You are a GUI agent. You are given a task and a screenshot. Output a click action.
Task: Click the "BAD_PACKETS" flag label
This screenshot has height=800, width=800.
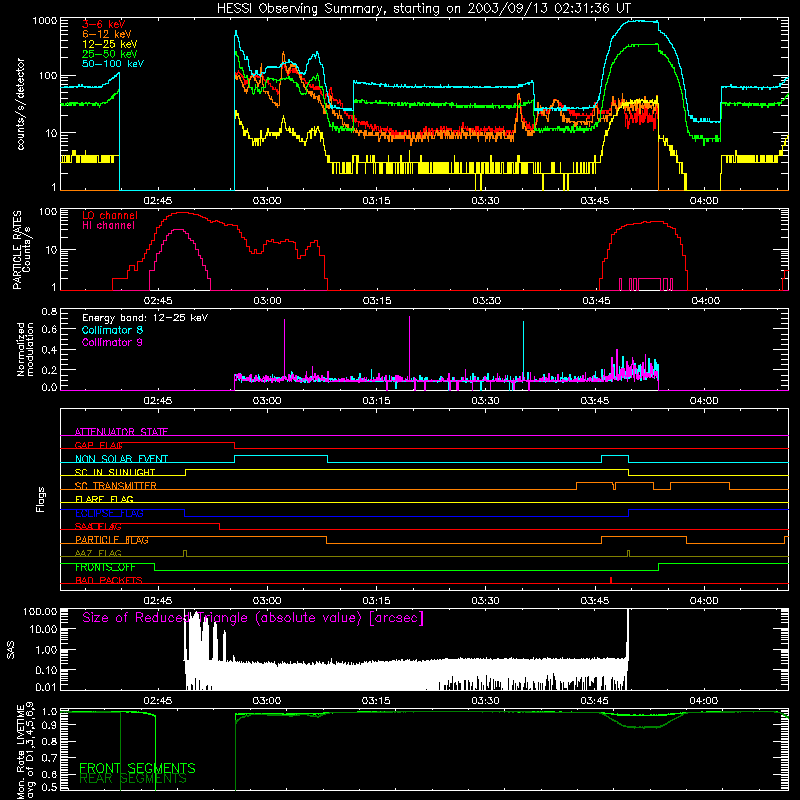[109, 580]
